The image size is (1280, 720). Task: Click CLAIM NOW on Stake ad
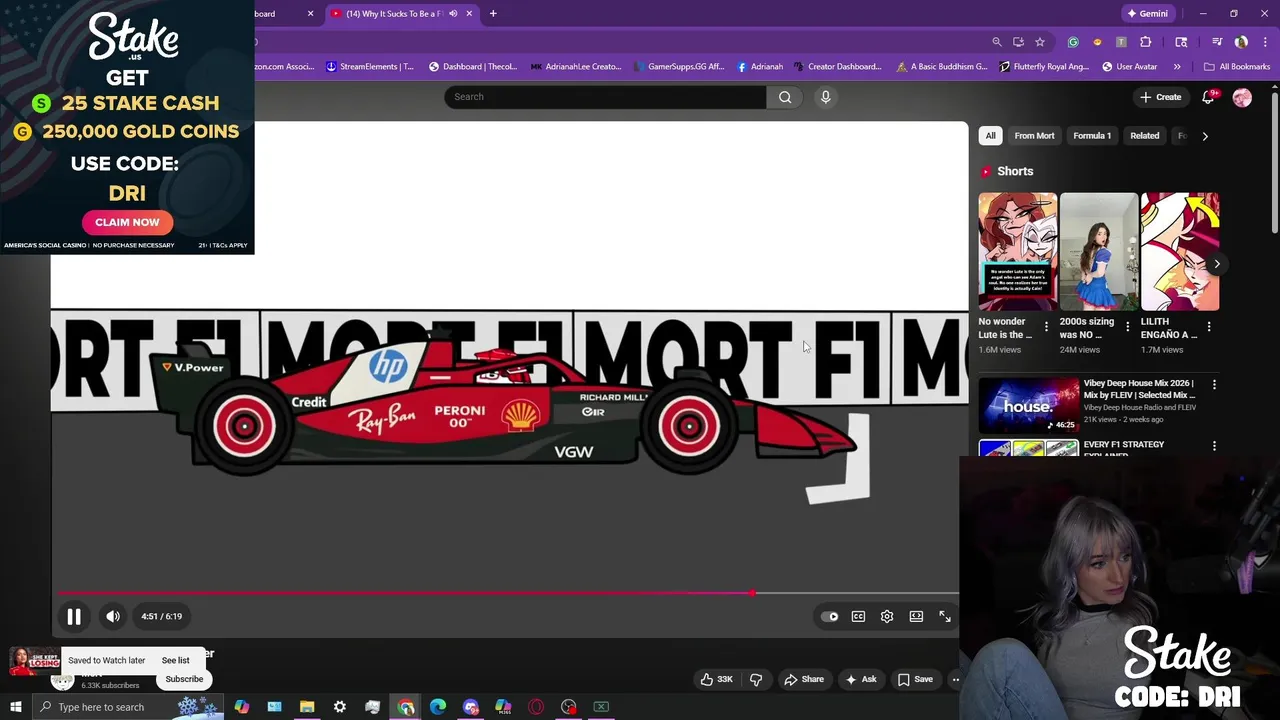pos(127,222)
